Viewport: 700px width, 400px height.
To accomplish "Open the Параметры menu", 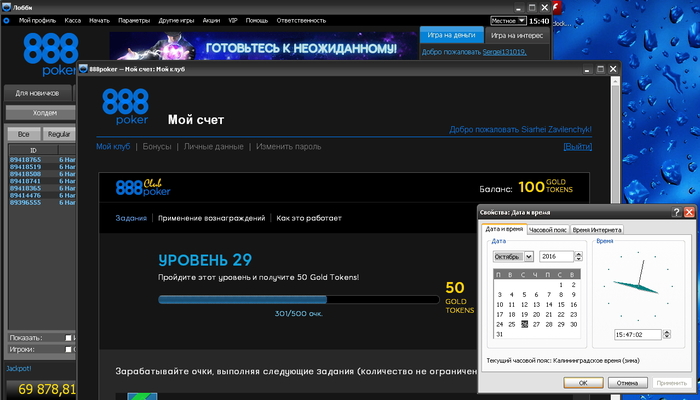I will point(134,21).
